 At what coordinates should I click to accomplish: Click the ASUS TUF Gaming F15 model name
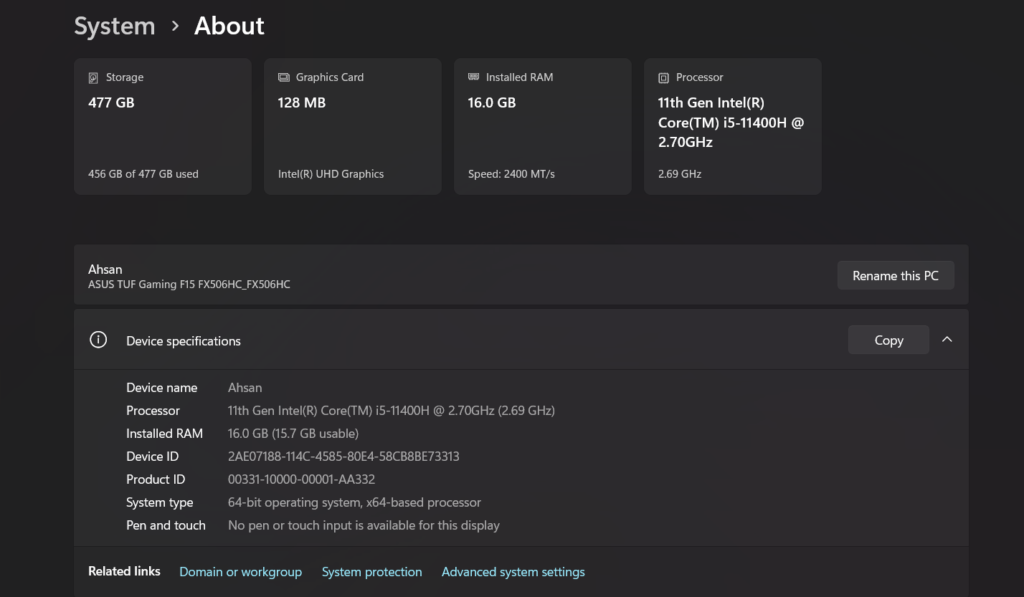pos(189,285)
